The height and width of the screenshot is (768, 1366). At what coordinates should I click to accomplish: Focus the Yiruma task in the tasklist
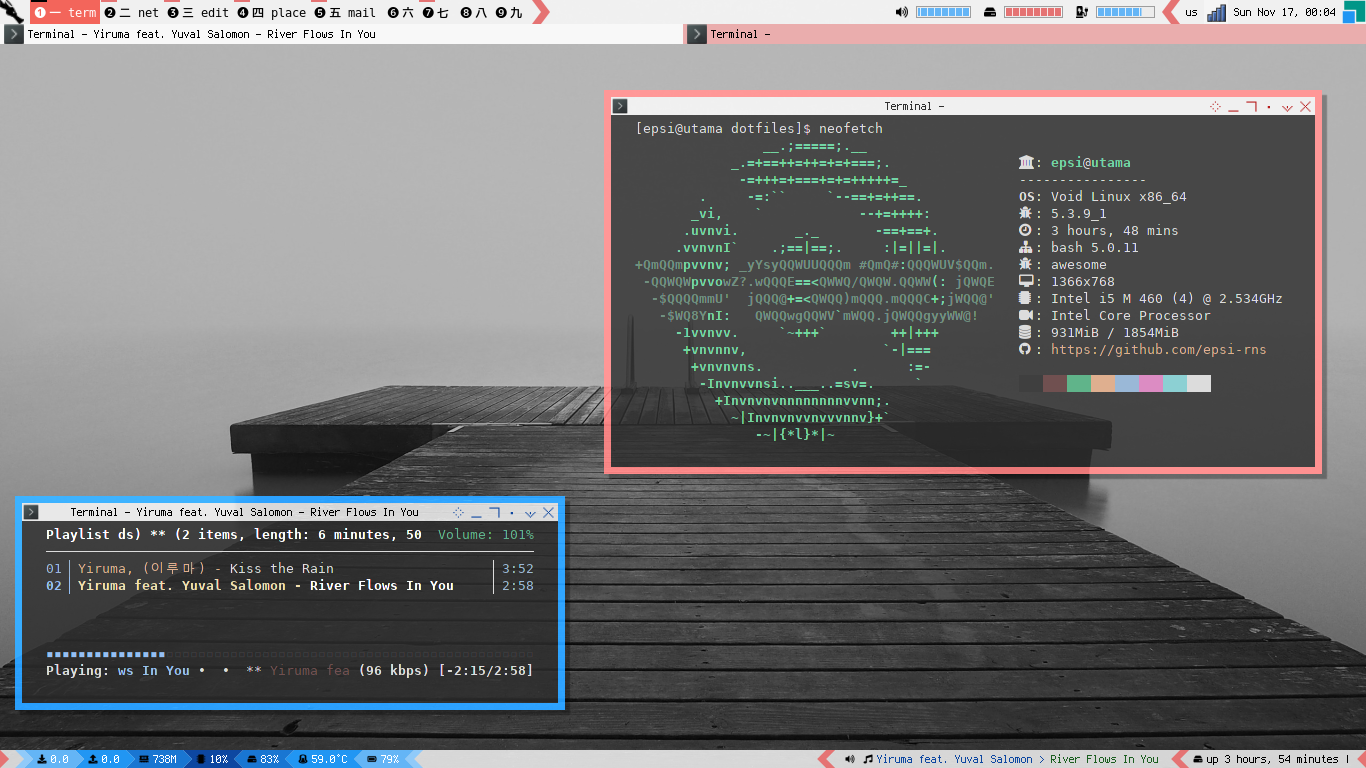tap(341, 34)
